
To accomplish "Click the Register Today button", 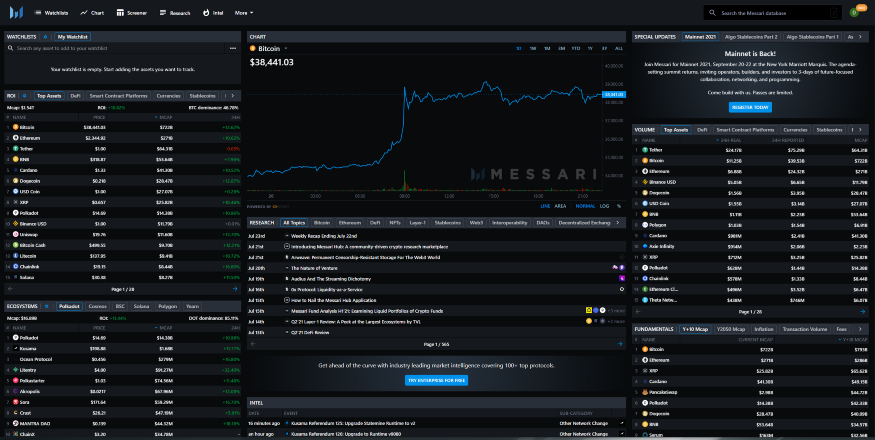I will [x=750, y=107].
